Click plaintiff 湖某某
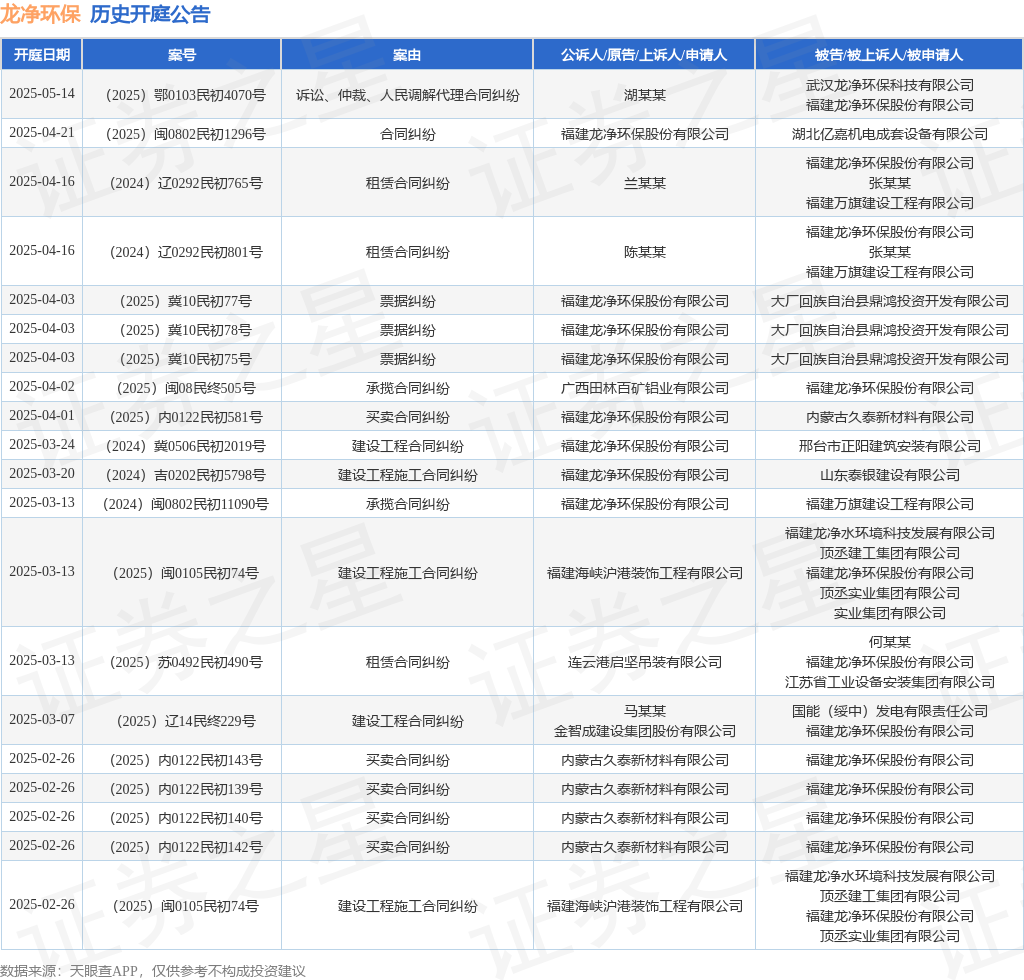This screenshot has height=980, width=1024. [x=645, y=95]
